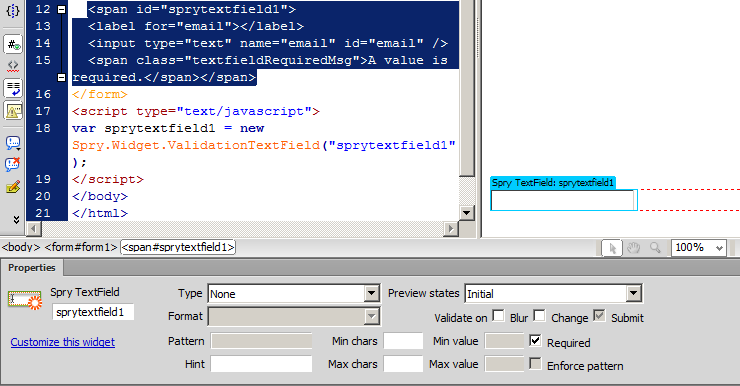Open the Format dropdown
Screen dimensions: 740x386
tap(294, 316)
